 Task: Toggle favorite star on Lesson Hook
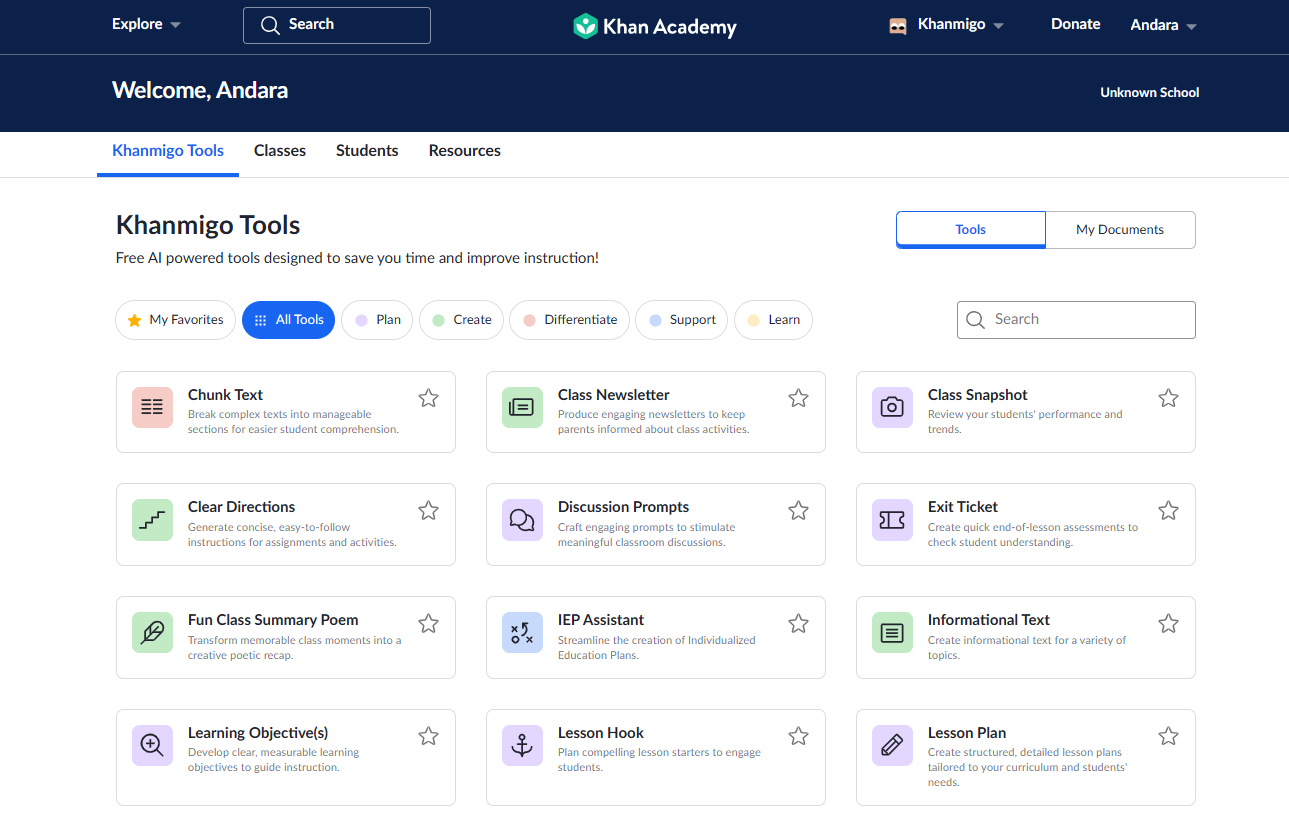[798, 736]
